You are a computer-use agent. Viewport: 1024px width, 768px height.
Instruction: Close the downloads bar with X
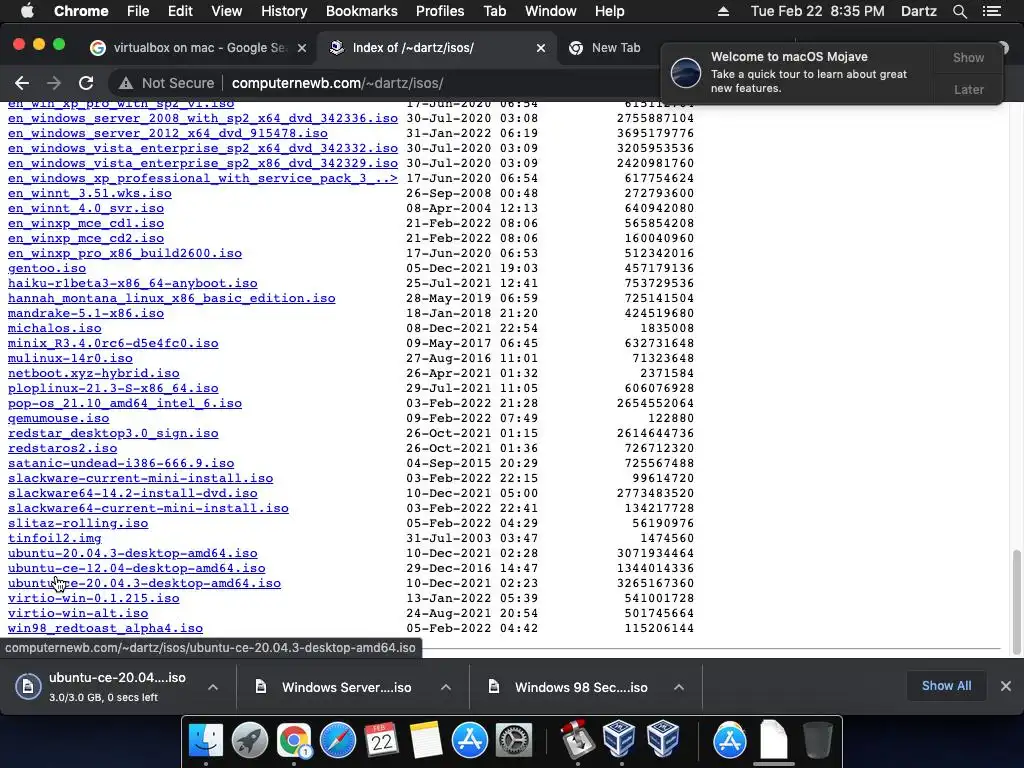1006,686
